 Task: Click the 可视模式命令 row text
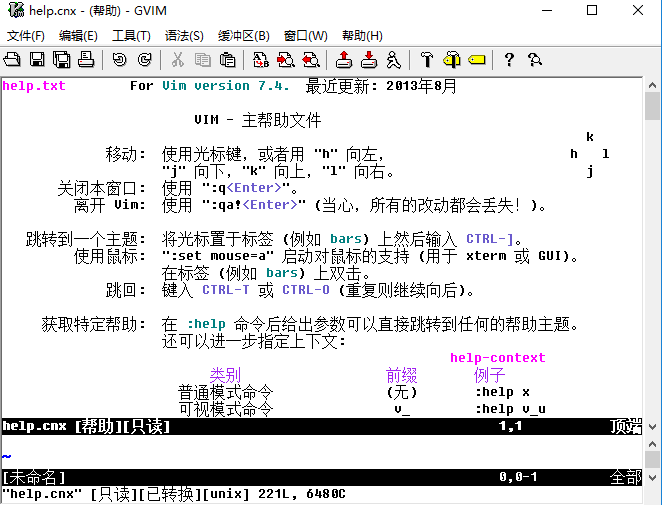coord(225,409)
